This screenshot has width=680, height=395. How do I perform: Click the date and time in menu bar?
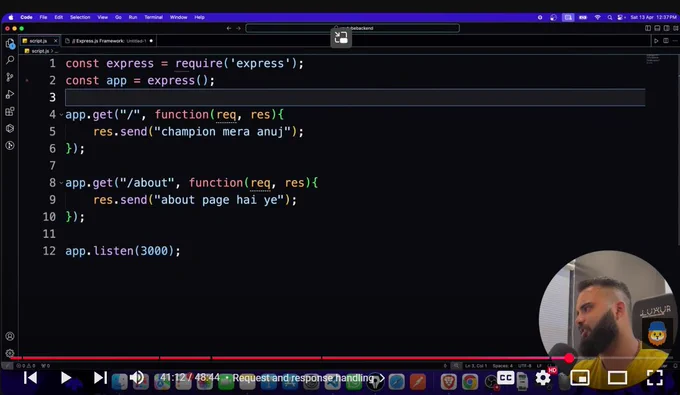click(x=653, y=17)
